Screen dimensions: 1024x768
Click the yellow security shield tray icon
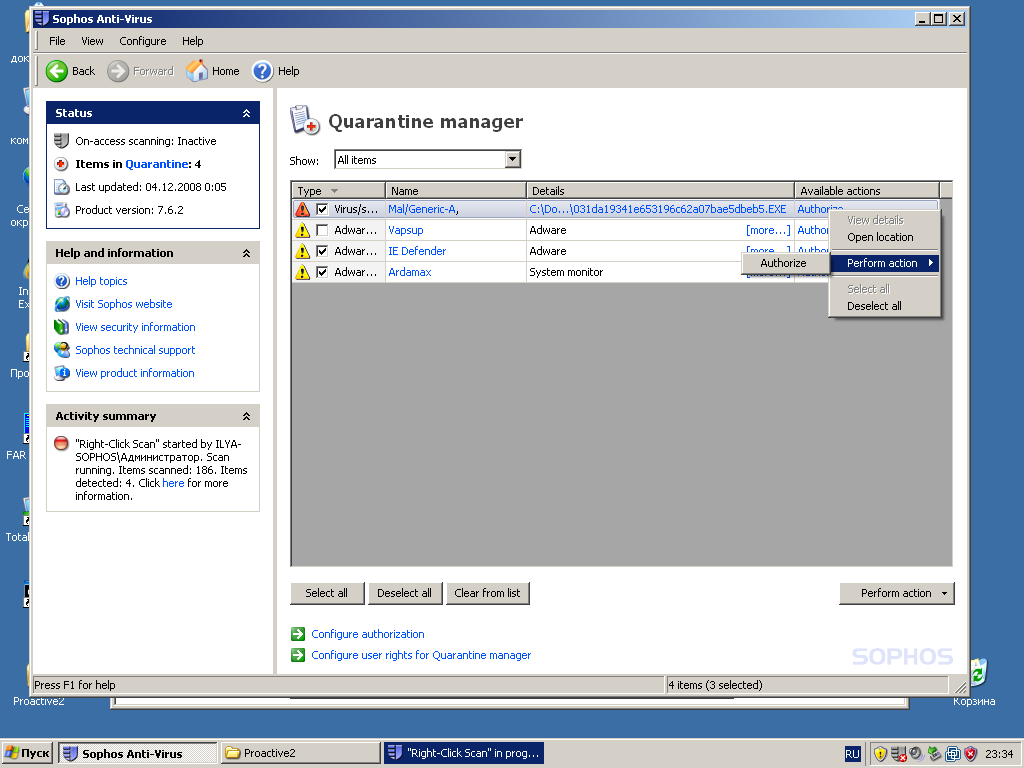[x=880, y=754]
